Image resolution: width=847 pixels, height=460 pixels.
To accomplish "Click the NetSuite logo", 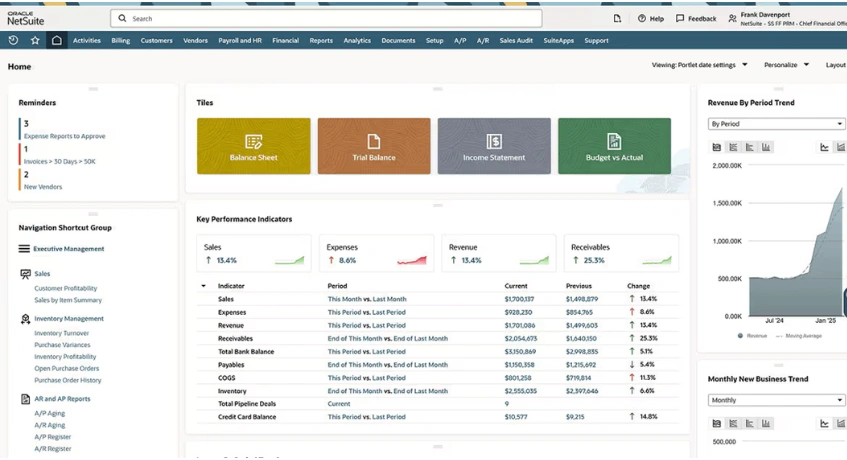I will (x=25, y=18).
